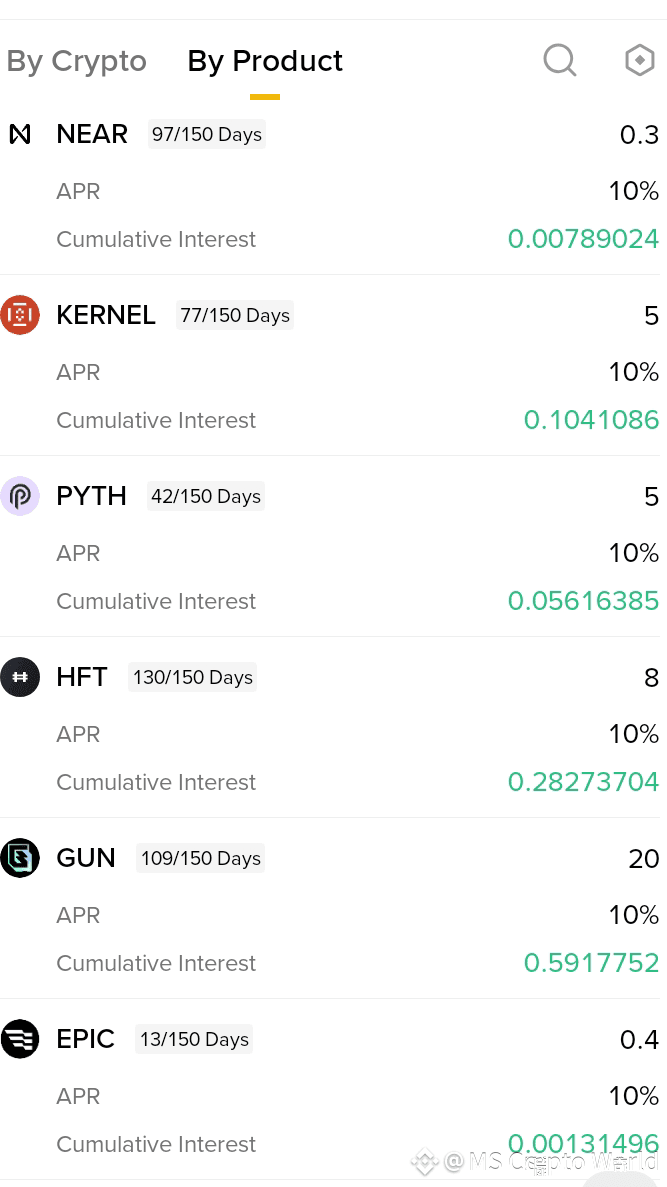Expand the NEAR position details

[92, 134]
